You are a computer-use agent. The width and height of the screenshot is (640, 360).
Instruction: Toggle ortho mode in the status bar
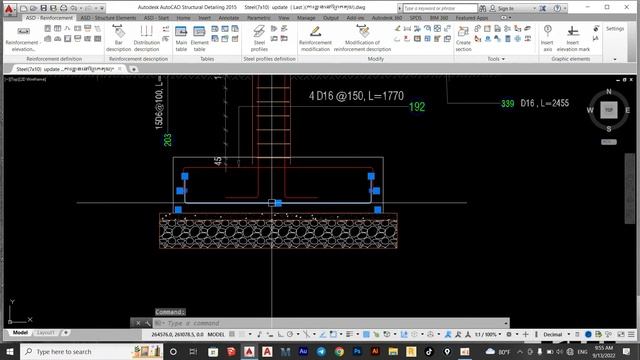click(281, 334)
